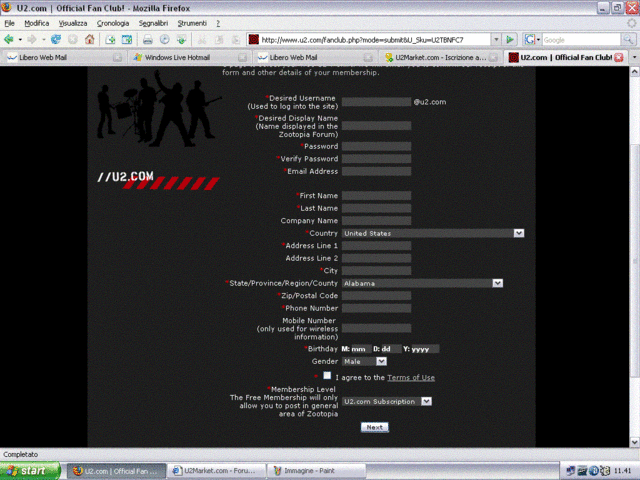Open Downloads toolbar icon

pyautogui.click(x=181, y=40)
